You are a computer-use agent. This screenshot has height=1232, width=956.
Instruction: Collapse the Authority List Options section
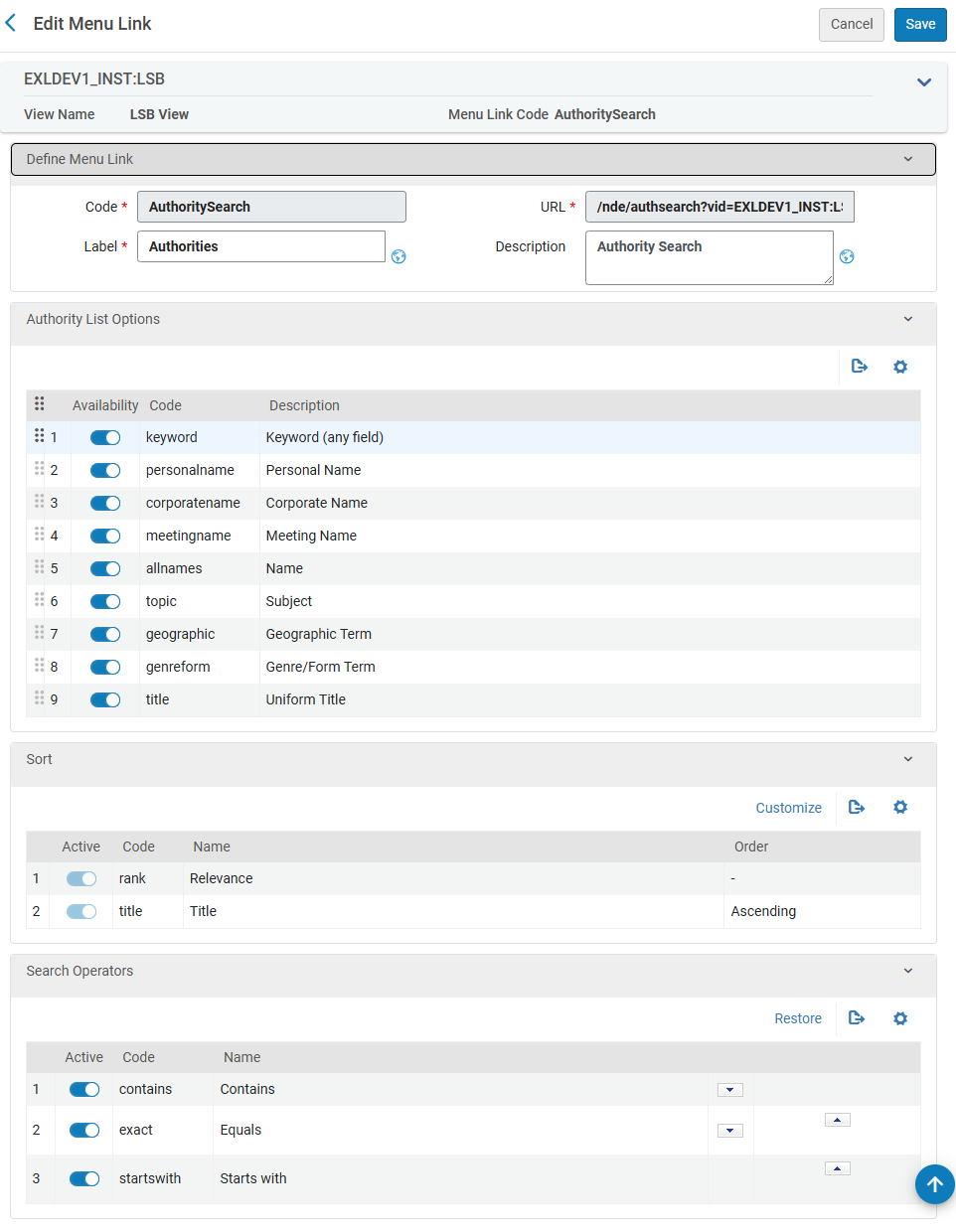click(907, 319)
